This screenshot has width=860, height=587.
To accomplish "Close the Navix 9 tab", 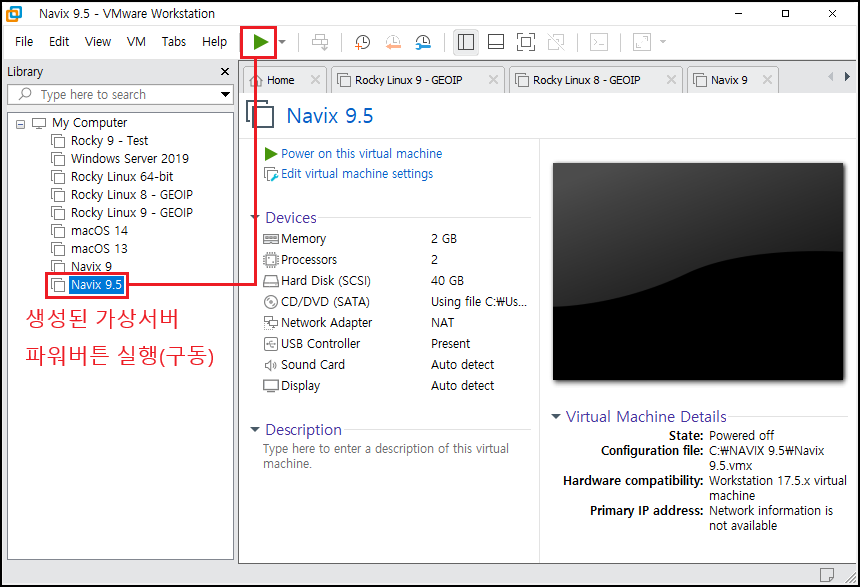I will point(767,80).
